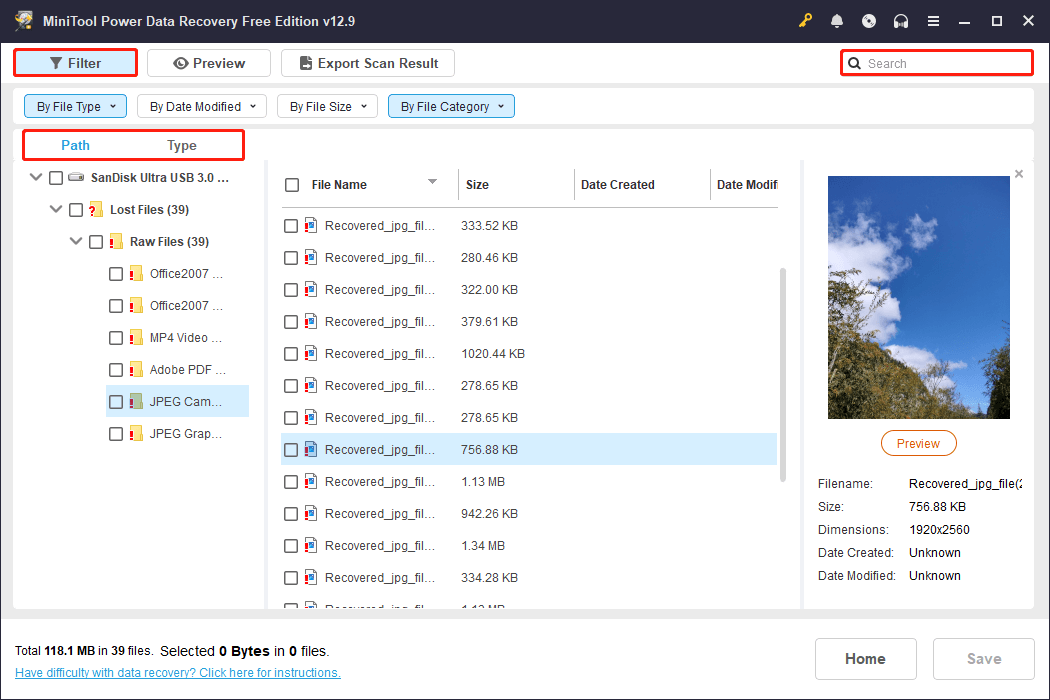Switch to the Path tab
This screenshot has width=1050, height=700.
click(x=75, y=145)
